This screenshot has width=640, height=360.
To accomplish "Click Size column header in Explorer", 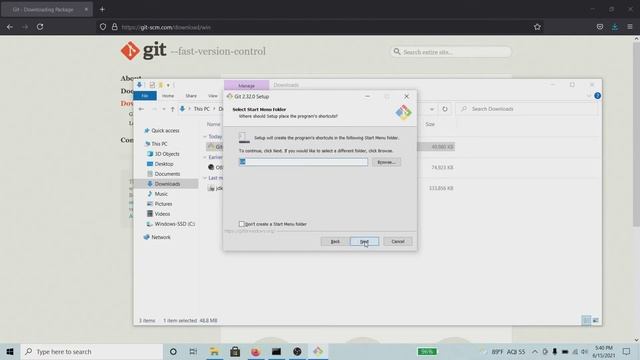I will (x=430, y=124).
